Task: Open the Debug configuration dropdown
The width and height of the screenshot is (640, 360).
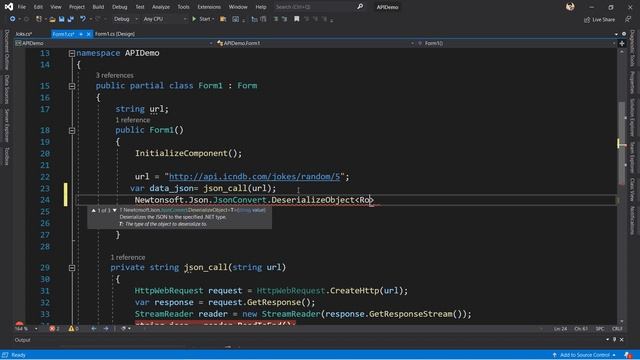Action: (x=125, y=19)
